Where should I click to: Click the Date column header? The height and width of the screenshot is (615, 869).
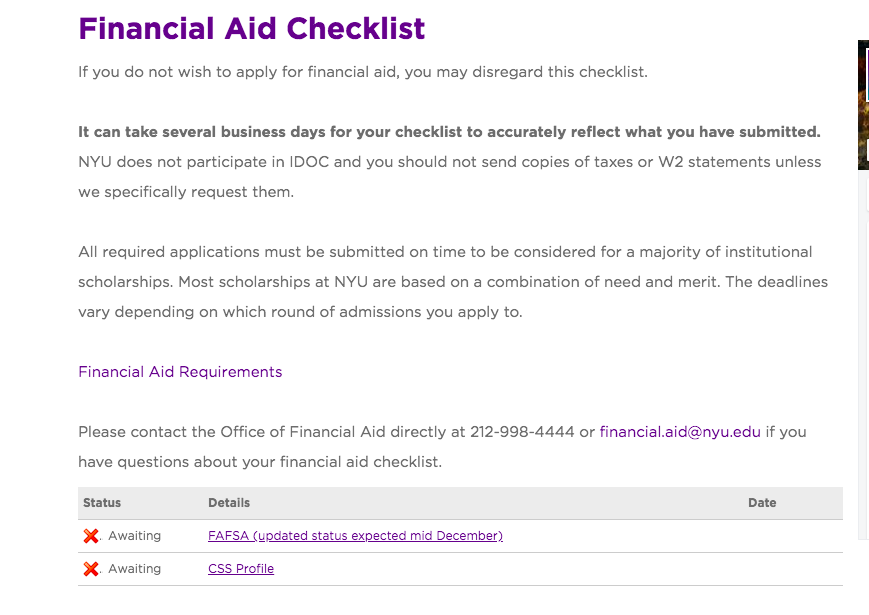tap(762, 503)
